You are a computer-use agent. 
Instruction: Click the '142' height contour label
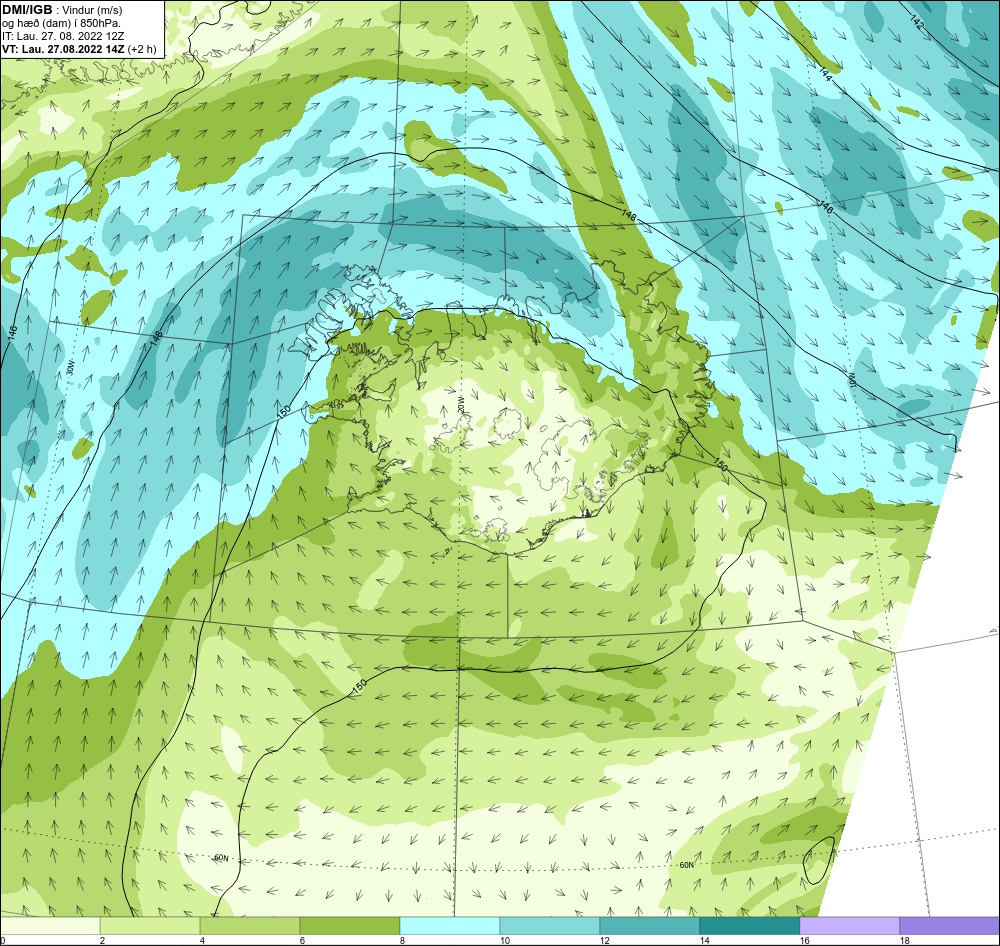[916, 22]
